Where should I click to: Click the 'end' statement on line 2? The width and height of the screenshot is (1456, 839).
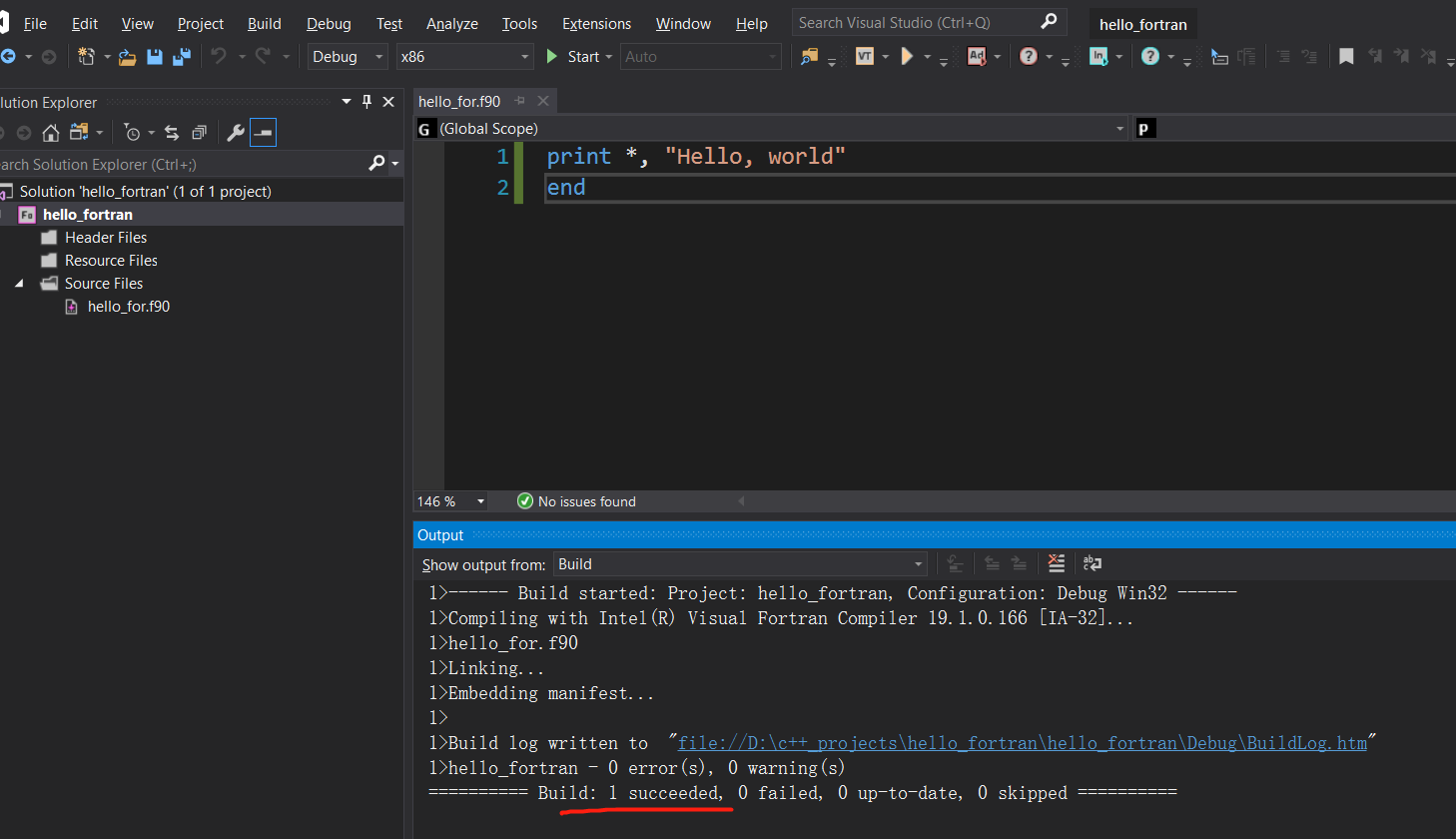coord(566,188)
